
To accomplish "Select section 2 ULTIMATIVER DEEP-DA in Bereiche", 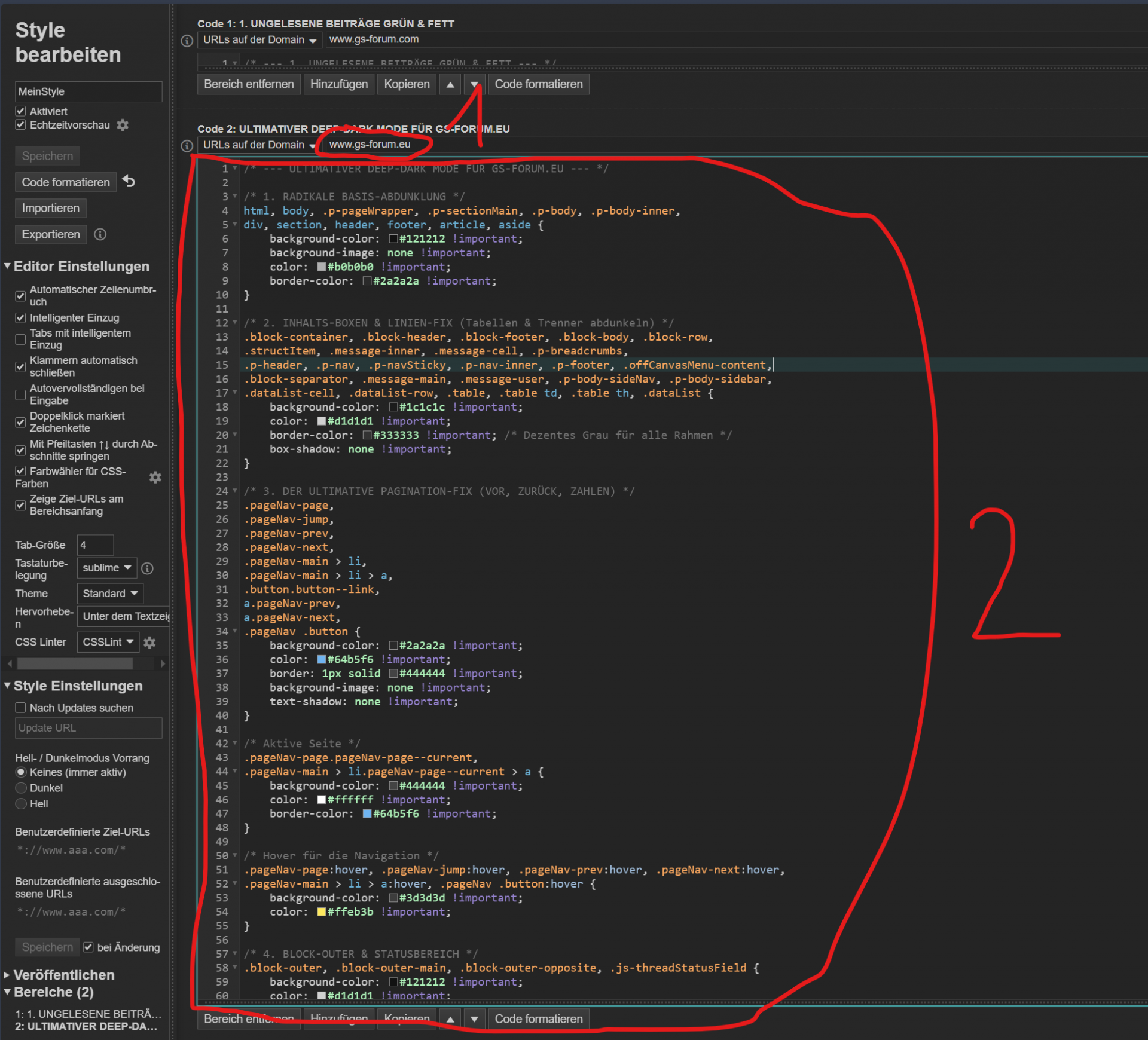I will 87,1026.
